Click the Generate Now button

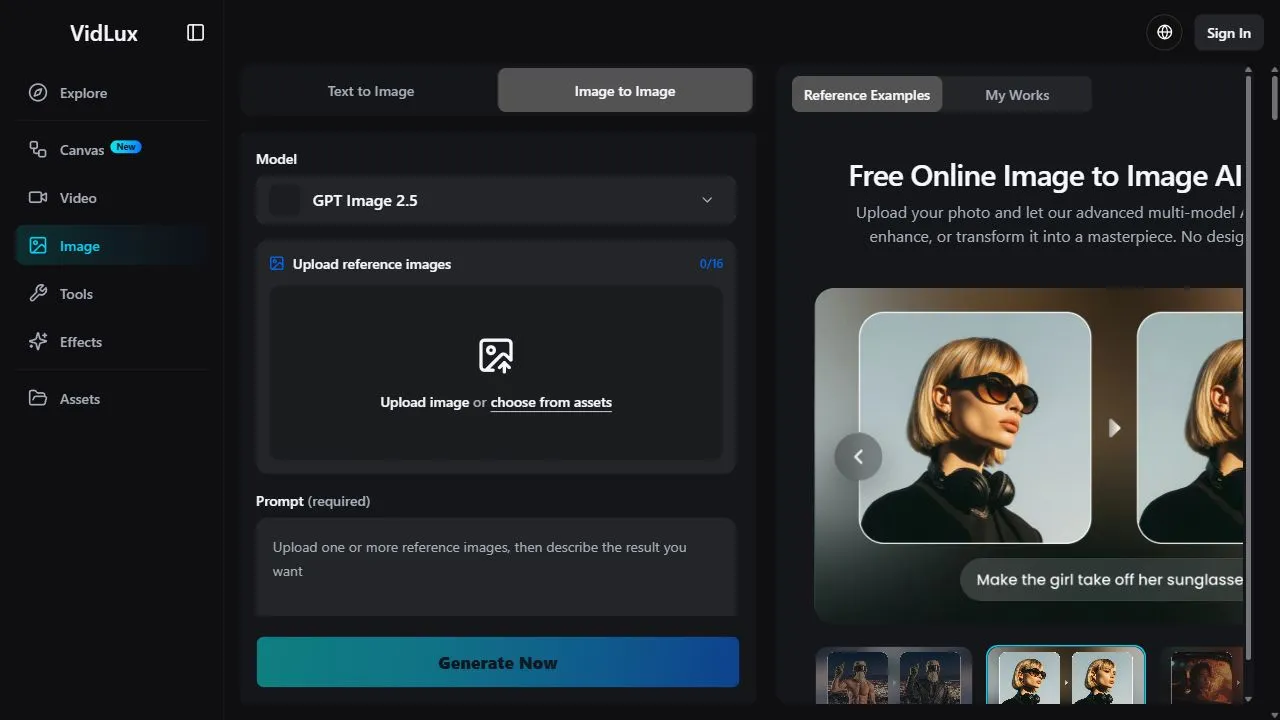pyautogui.click(x=498, y=662)
